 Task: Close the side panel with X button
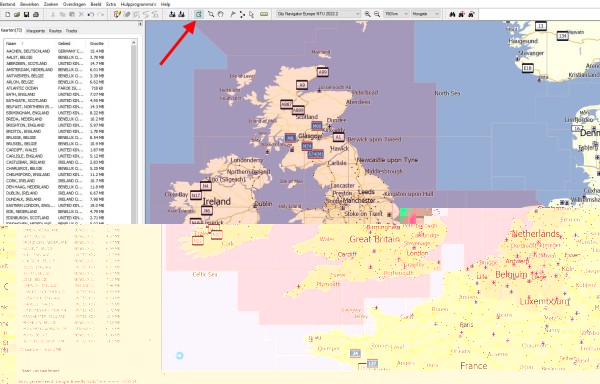click(140, 24)
